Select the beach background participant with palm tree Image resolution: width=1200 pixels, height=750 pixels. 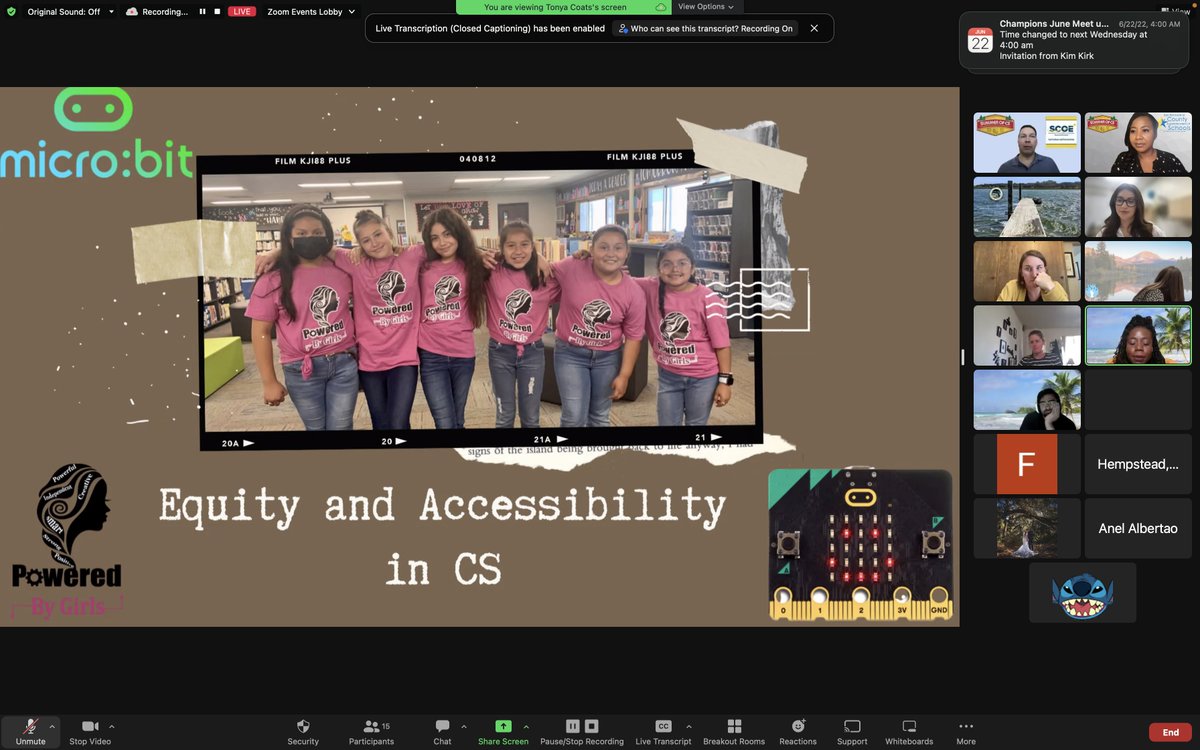[1027, 400]
